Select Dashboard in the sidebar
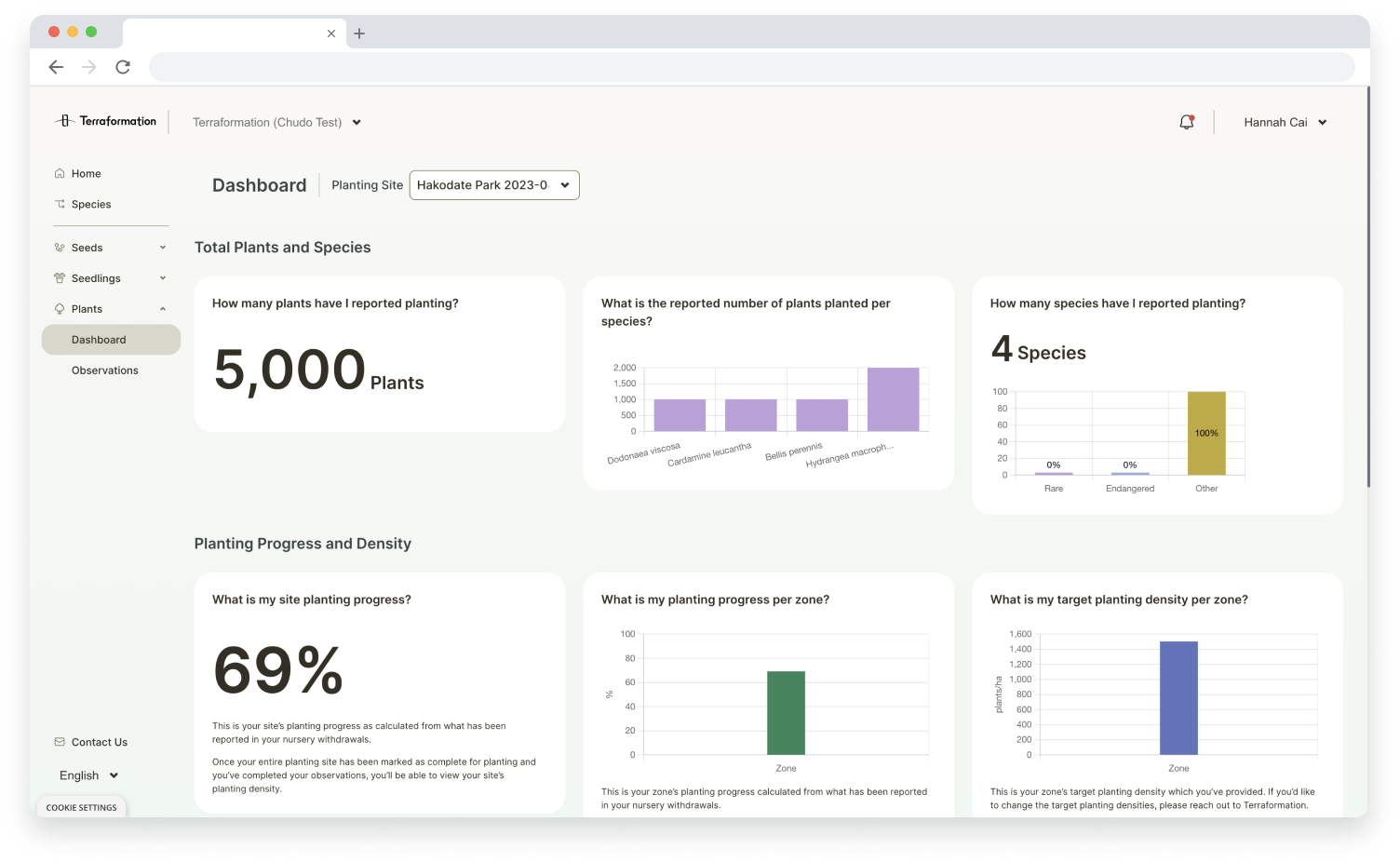Image resolution: width=1400 pixels, height=862 pixels. click(99, 340)
